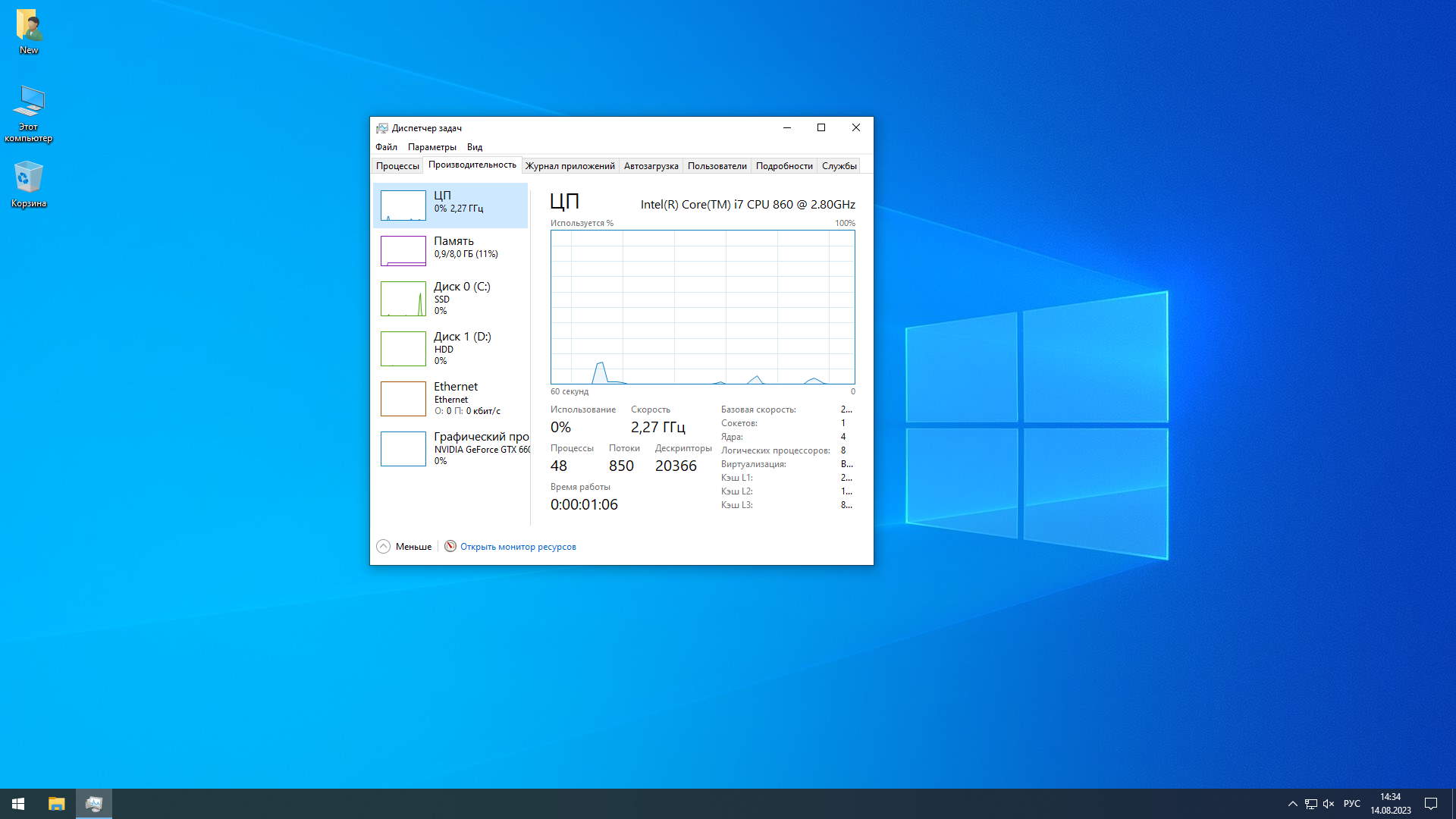Viewport: 1456px width, 819px height.
Task: Switch to the Автозагрузка tab
Action: pos(651,166)
